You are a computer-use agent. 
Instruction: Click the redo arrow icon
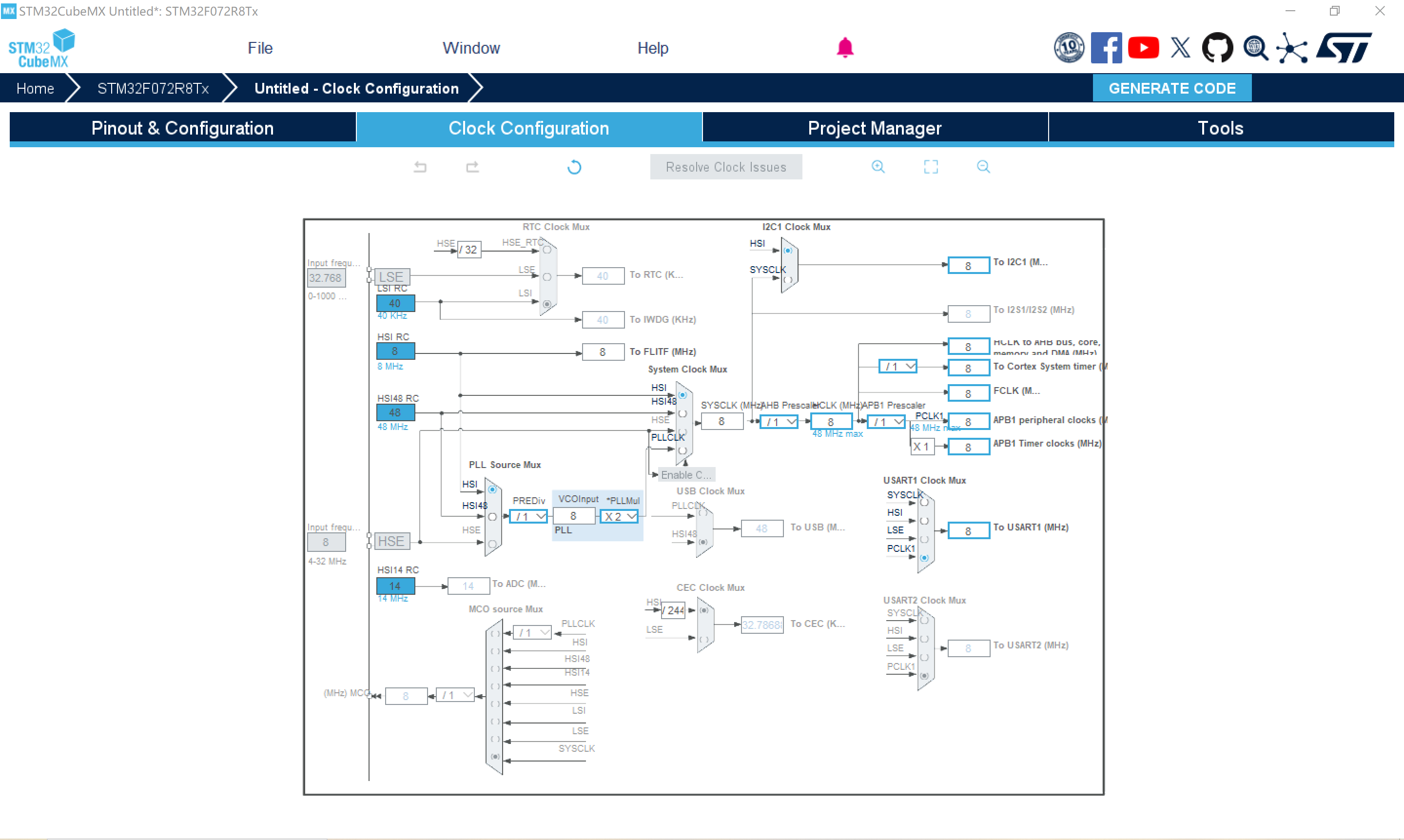click(x=472, y=167)
